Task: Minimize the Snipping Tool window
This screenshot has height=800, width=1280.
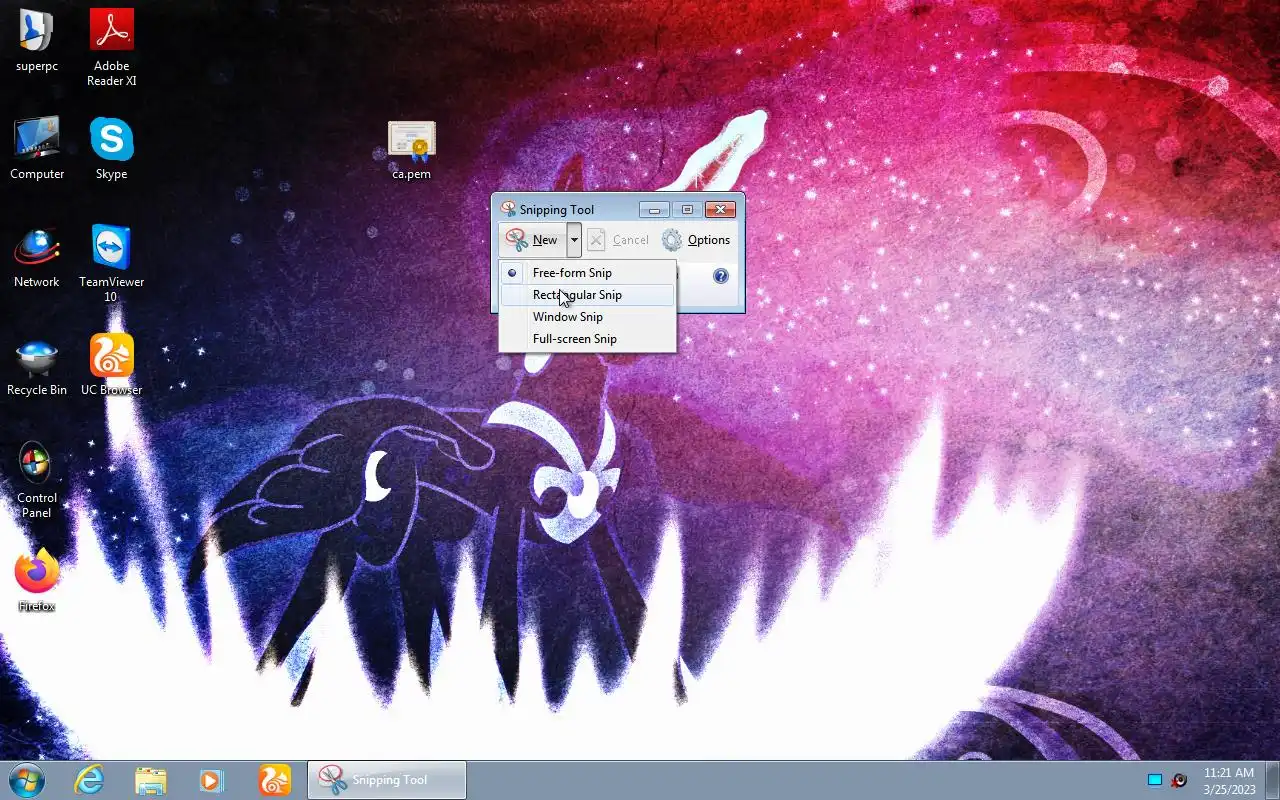Action: [x=655, y=209]
